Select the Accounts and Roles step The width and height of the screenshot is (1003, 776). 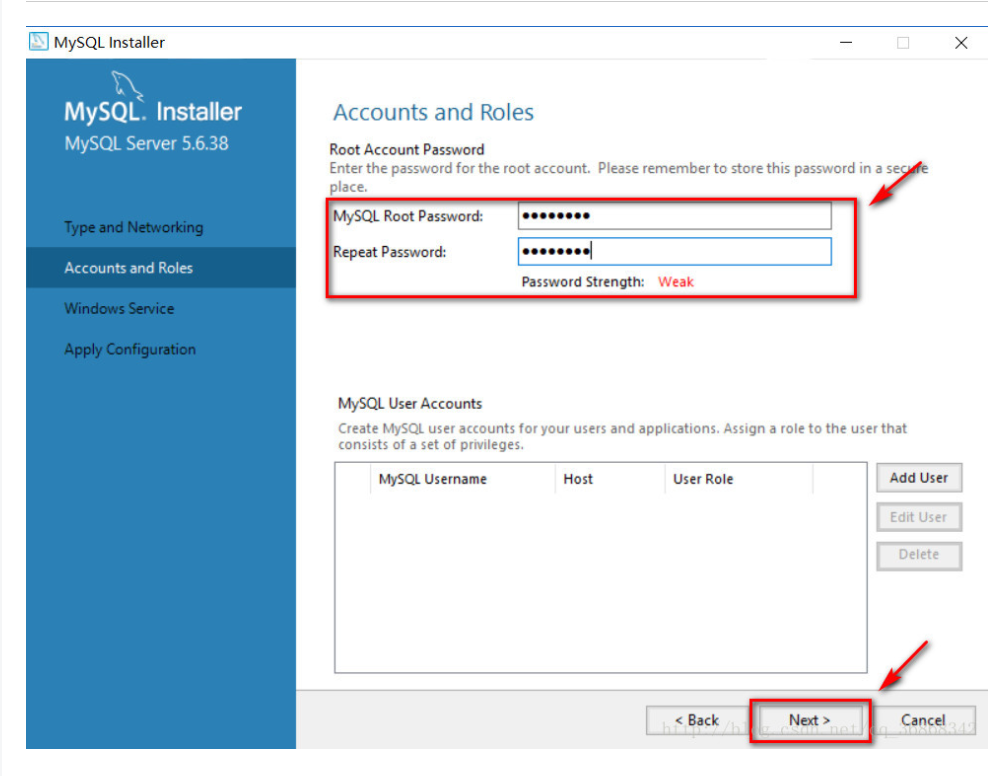pyautogui.click(x=161, y=267)
